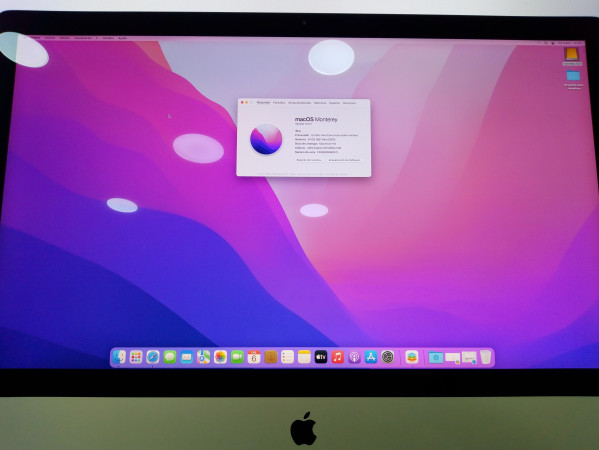Open the Memoria tab
The width and height of the screenshot is (599, 450).
click(x=320, y=103)
